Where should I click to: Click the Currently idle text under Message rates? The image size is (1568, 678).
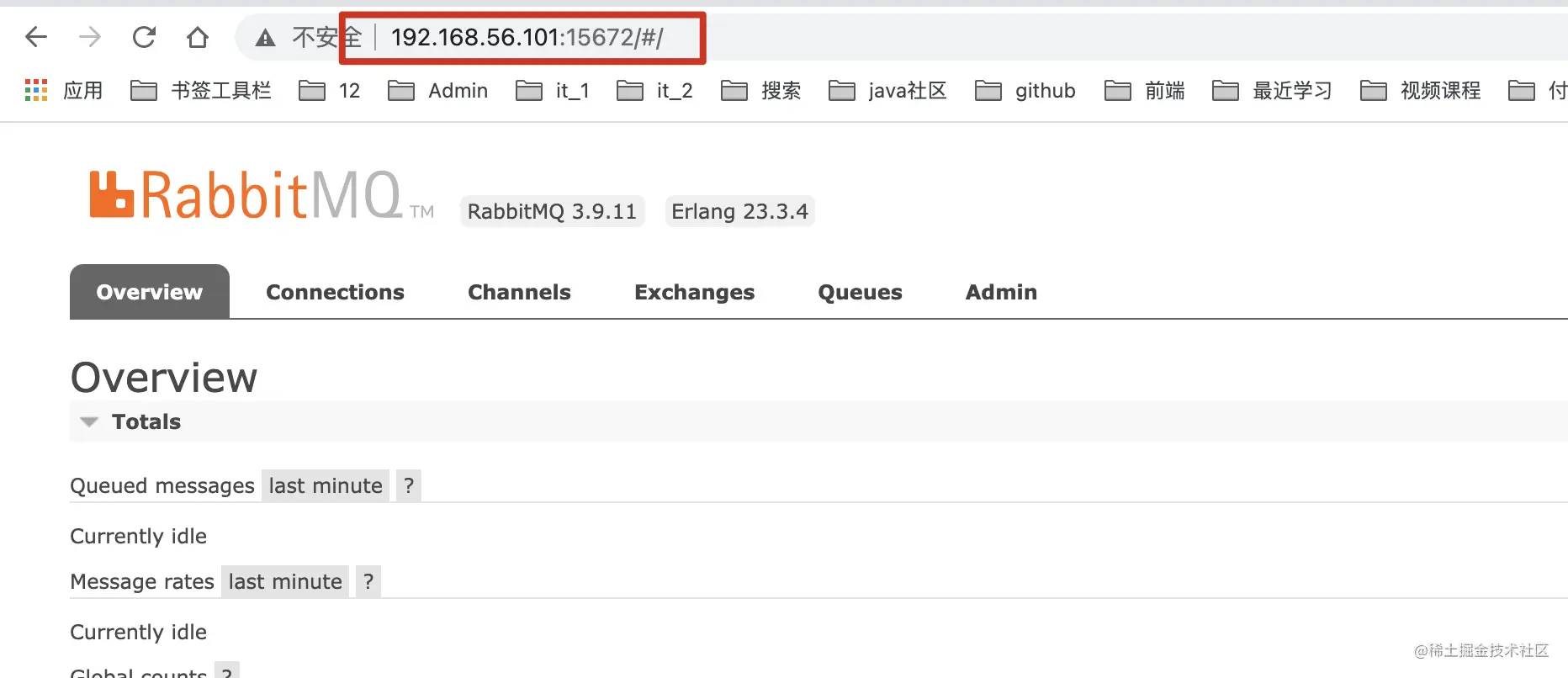(139, 632)
